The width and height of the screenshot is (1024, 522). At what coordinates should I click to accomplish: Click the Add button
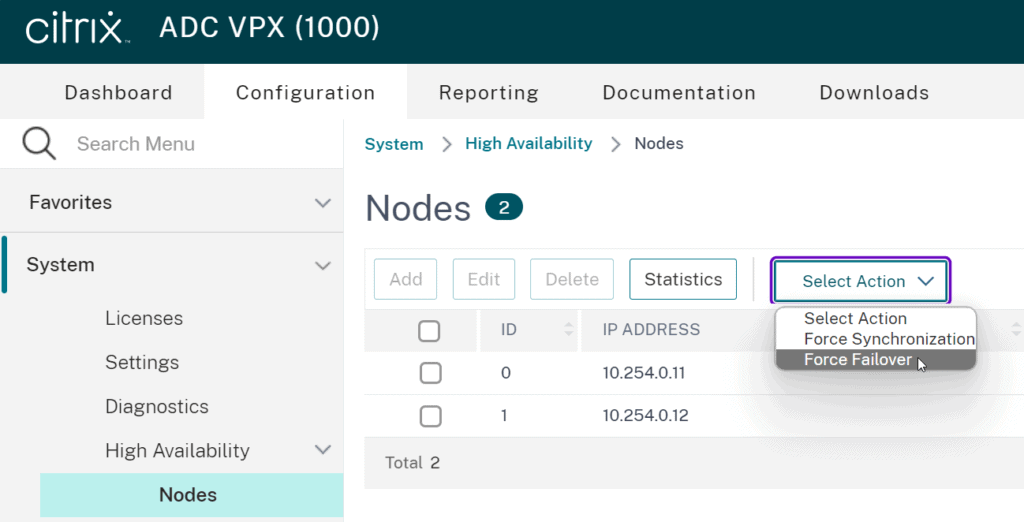pos(406,279)
